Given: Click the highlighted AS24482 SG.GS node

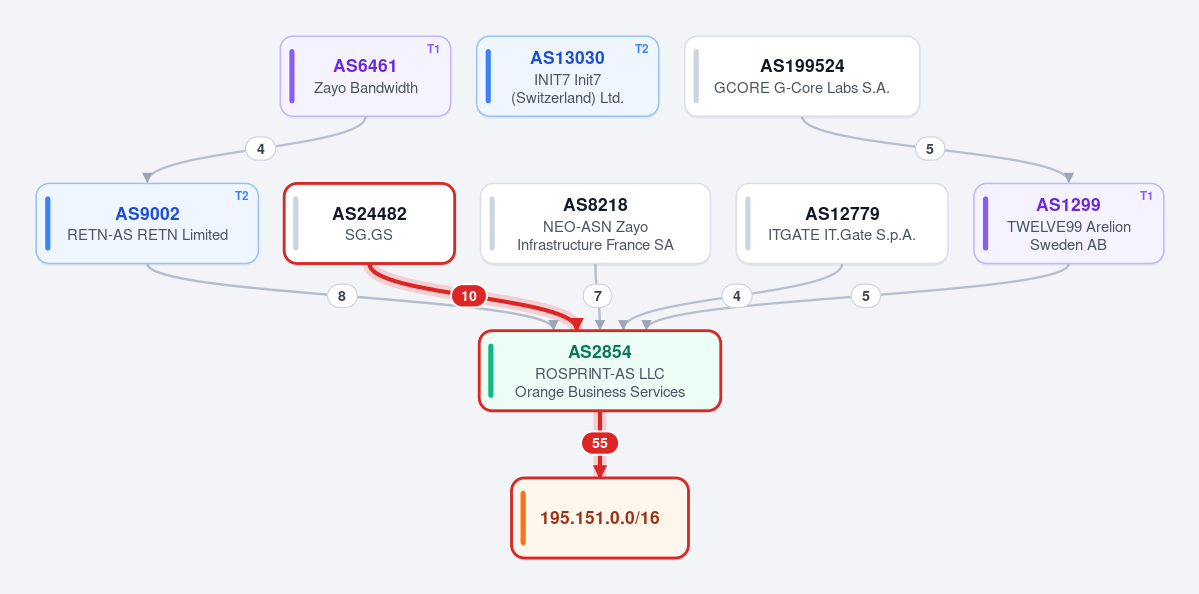Looking at the screenshot, I should click(369, 223).
